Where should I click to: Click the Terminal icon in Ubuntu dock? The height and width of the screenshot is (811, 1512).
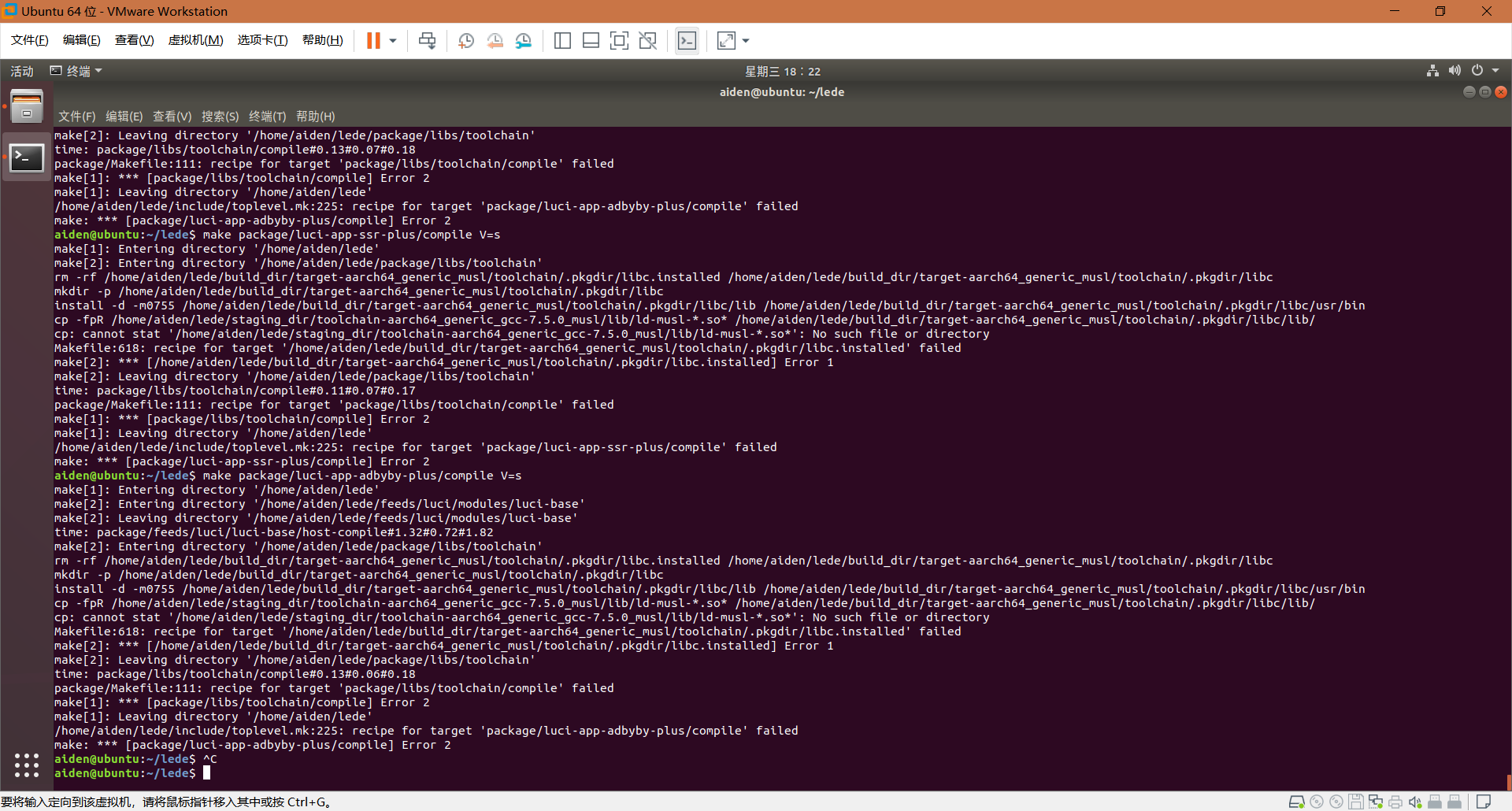click(x=26, y=157)
